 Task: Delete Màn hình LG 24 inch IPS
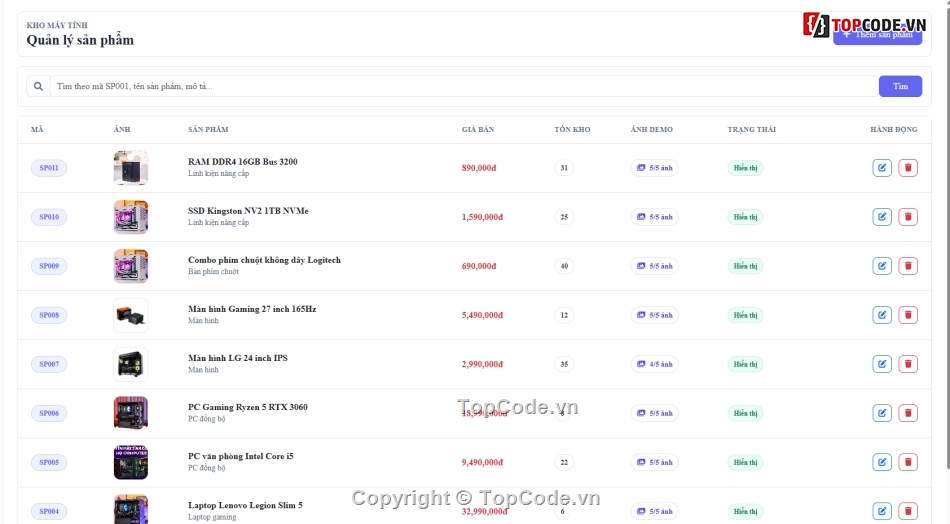click(x=908, y=364)
